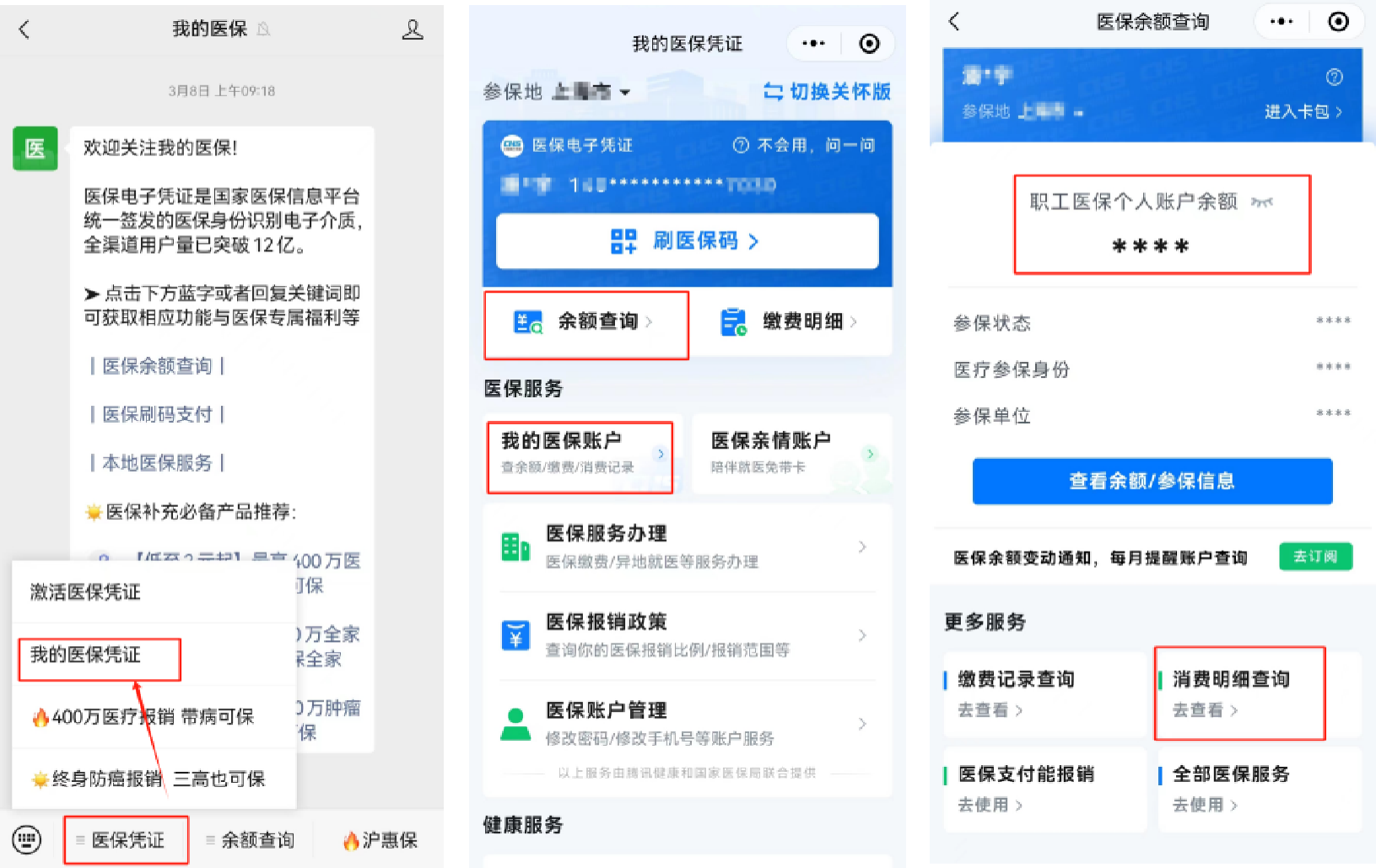Click 去订阅 to subscribe to balance notifications
1376x868 pixels.
pyautogui.click(x=1315, y=557)
